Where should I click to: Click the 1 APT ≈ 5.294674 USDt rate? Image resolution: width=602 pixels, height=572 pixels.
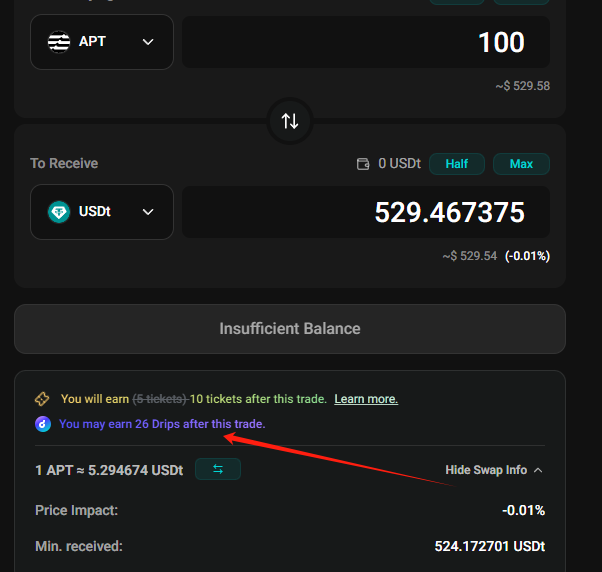tap(109, 470)
